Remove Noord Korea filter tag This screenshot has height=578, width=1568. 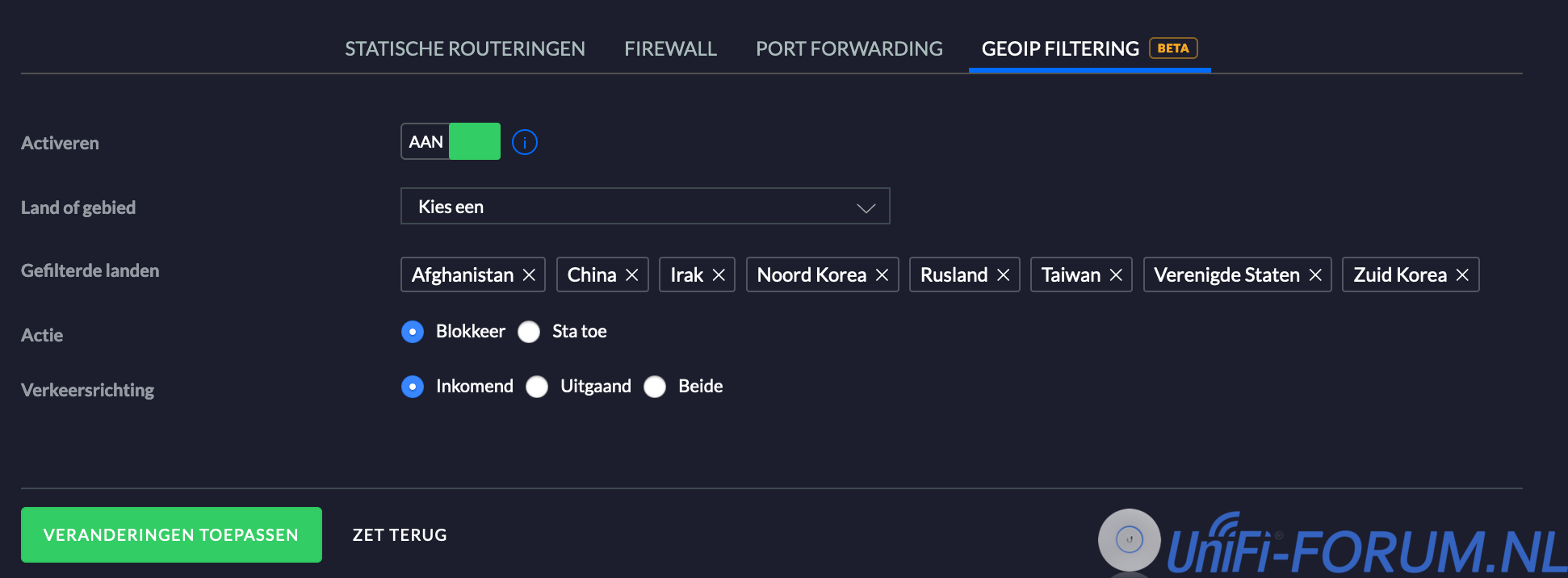point(883,275)
